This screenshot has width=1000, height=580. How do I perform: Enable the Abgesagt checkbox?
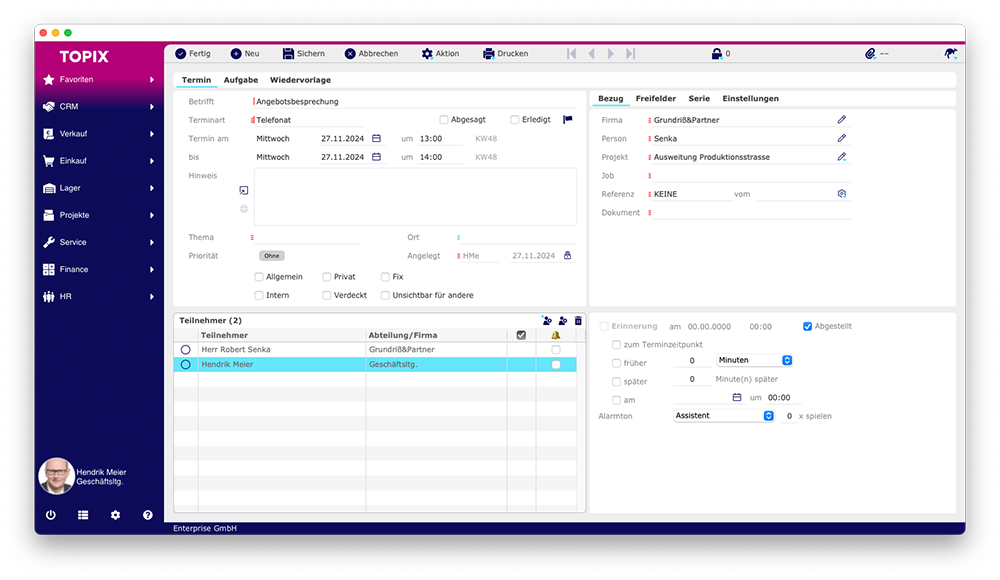pos(444,120)
